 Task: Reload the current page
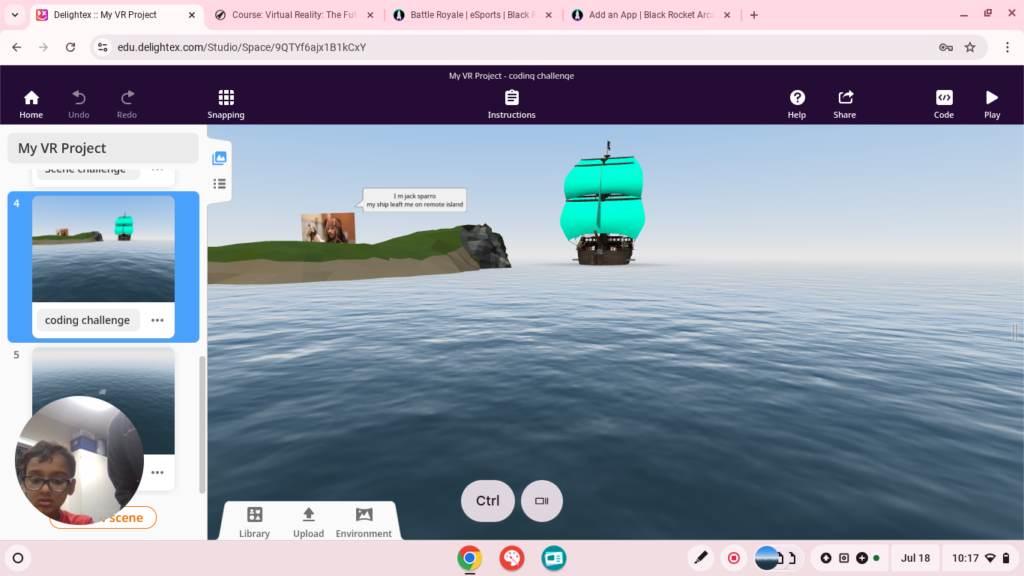(x=71, y=47)
